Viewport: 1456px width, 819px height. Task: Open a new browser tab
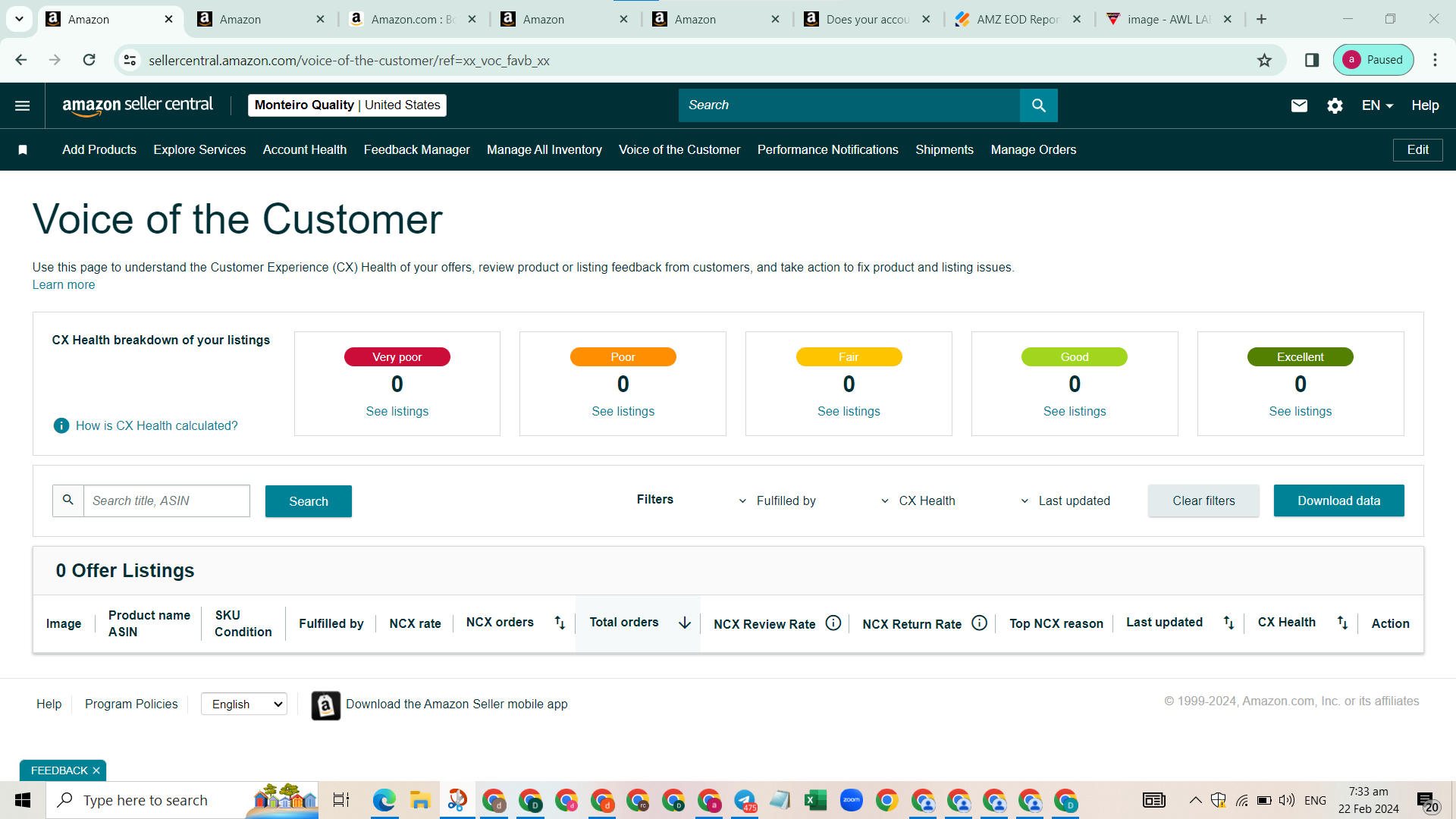[x=1262, y=19]
